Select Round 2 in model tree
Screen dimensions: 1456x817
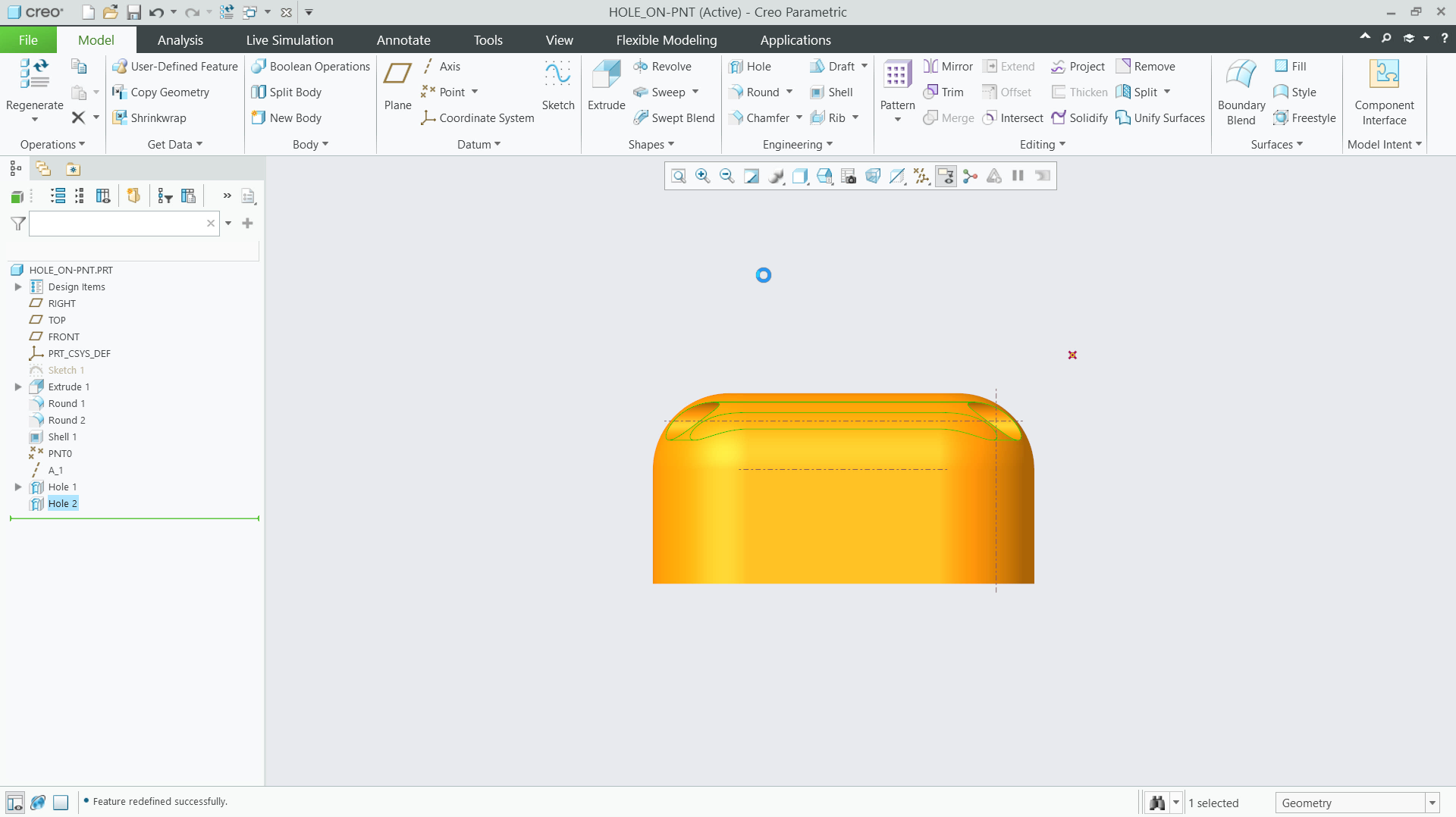click(x=67, y=421)
